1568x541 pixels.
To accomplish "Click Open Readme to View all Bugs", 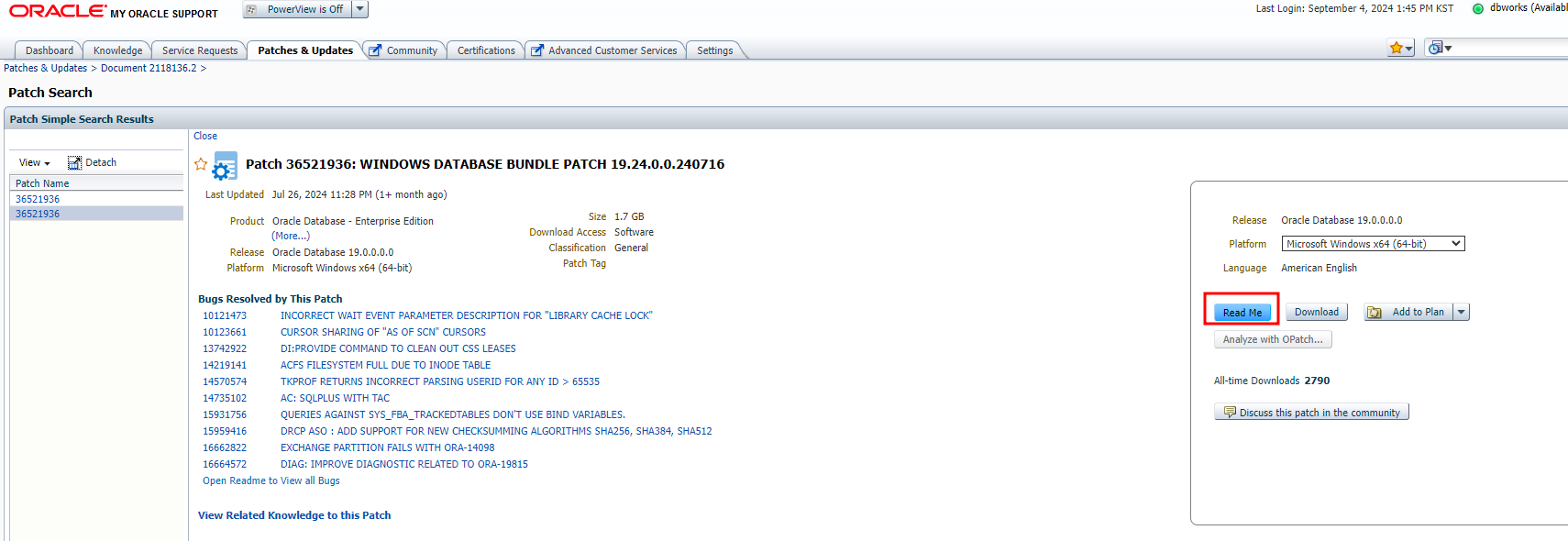I will pyautogui.click(x=271, y=480).
